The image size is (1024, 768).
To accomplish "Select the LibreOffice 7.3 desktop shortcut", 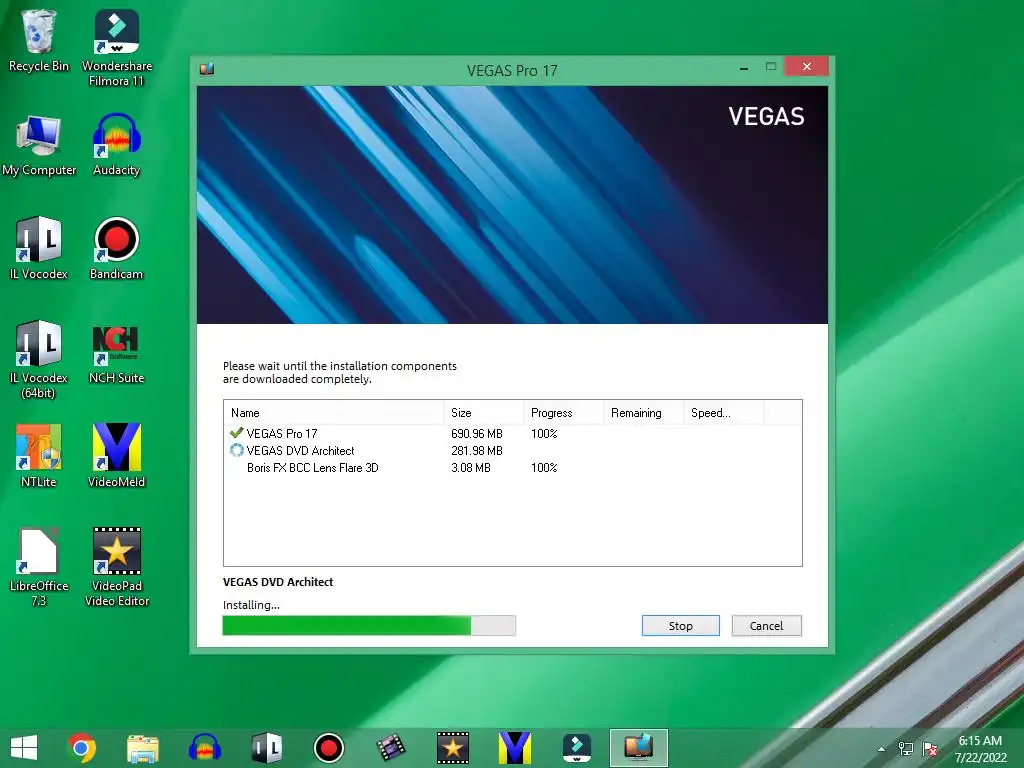I will pos(39,567).
